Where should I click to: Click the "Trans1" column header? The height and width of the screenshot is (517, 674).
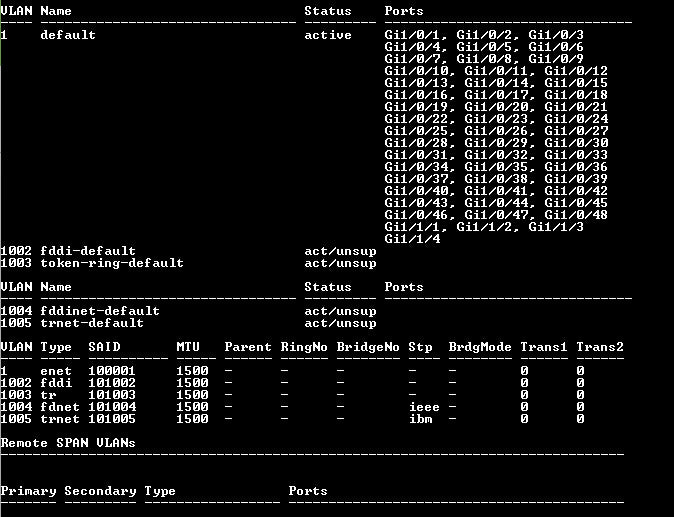[x=544, y=347]
